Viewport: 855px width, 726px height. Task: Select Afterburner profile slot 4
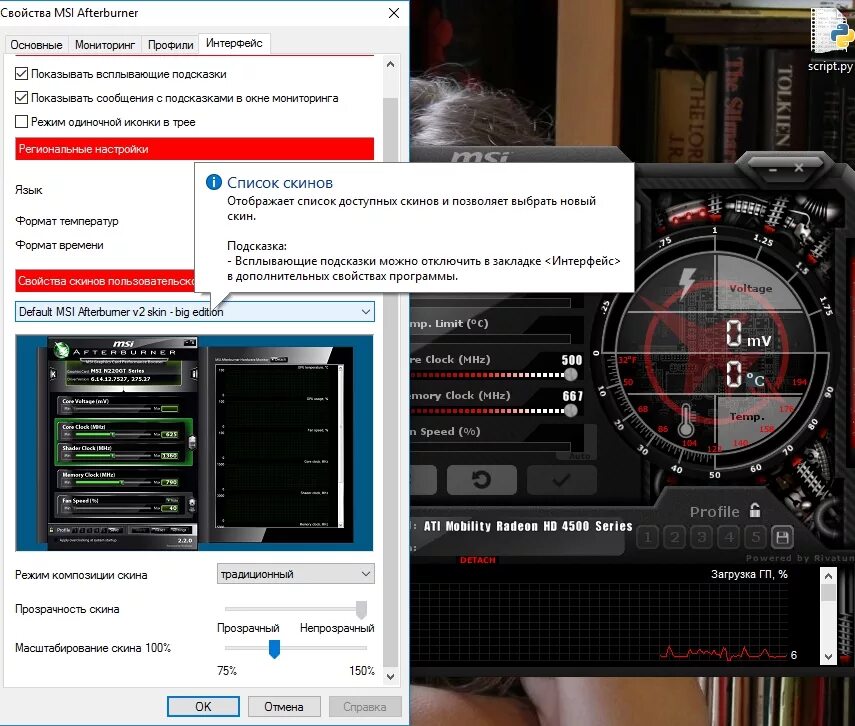[729, 538]
